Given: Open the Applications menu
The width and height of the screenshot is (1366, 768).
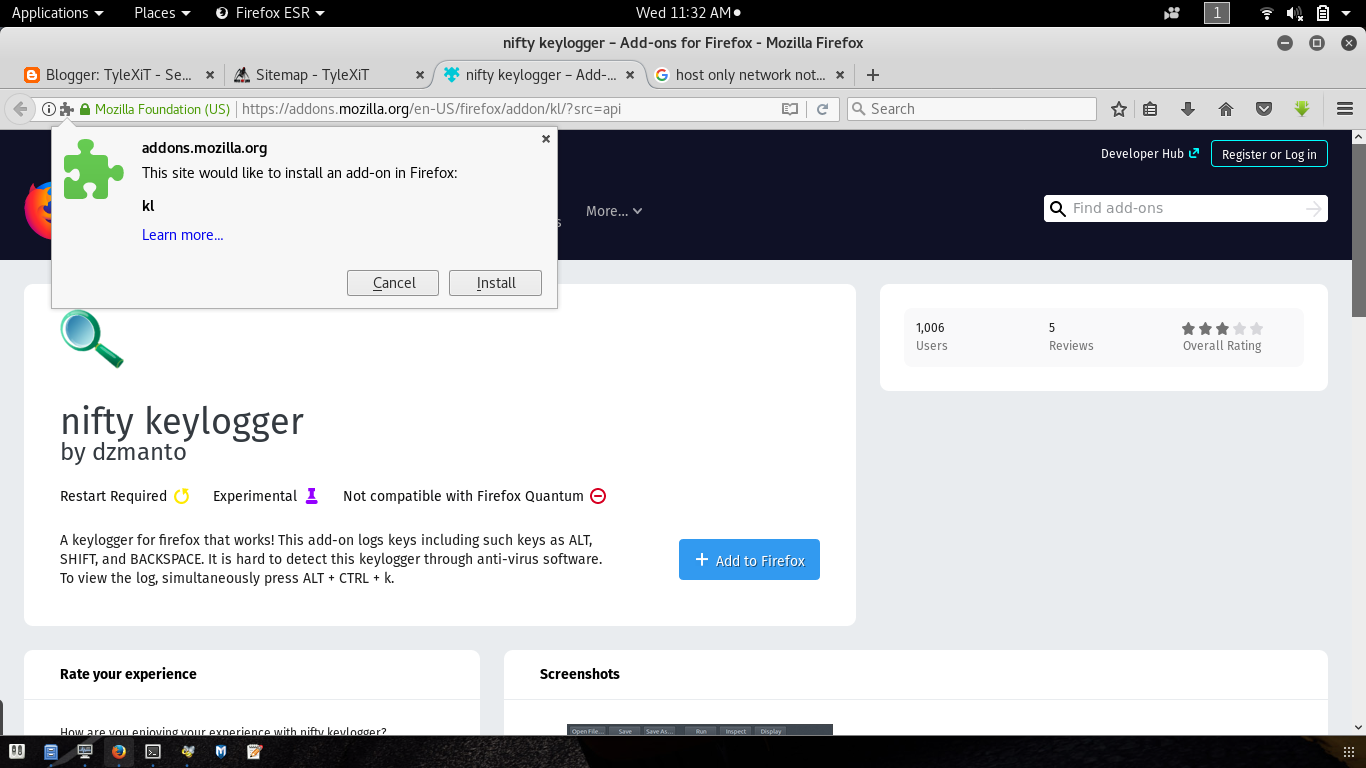Looking at the screenshot, I should (57, 13).
